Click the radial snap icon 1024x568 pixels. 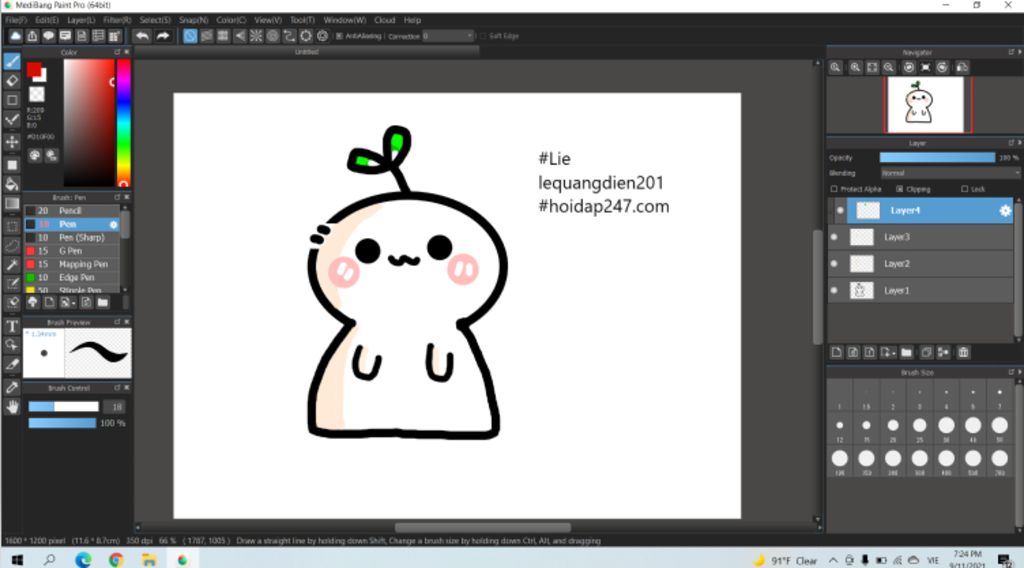point(256,36)
